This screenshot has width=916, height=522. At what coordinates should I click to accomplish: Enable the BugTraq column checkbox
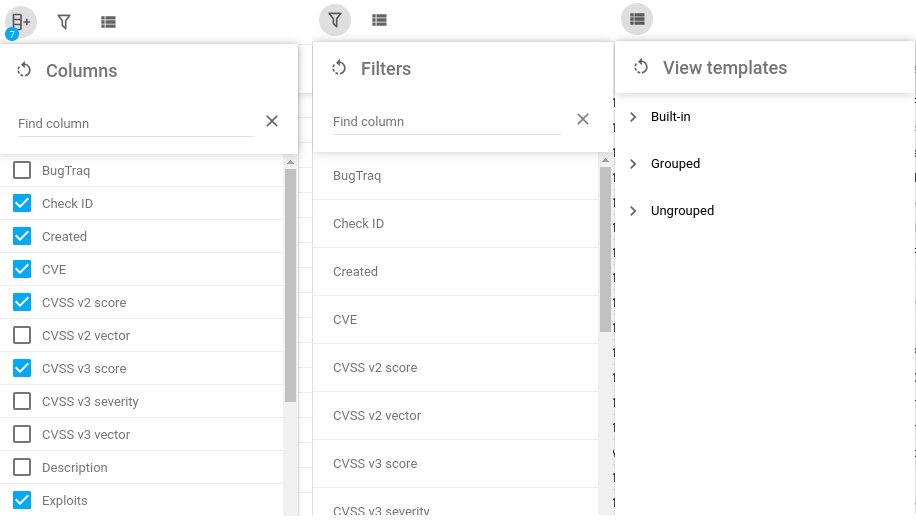pyautogui.click(x=22, y=171)
